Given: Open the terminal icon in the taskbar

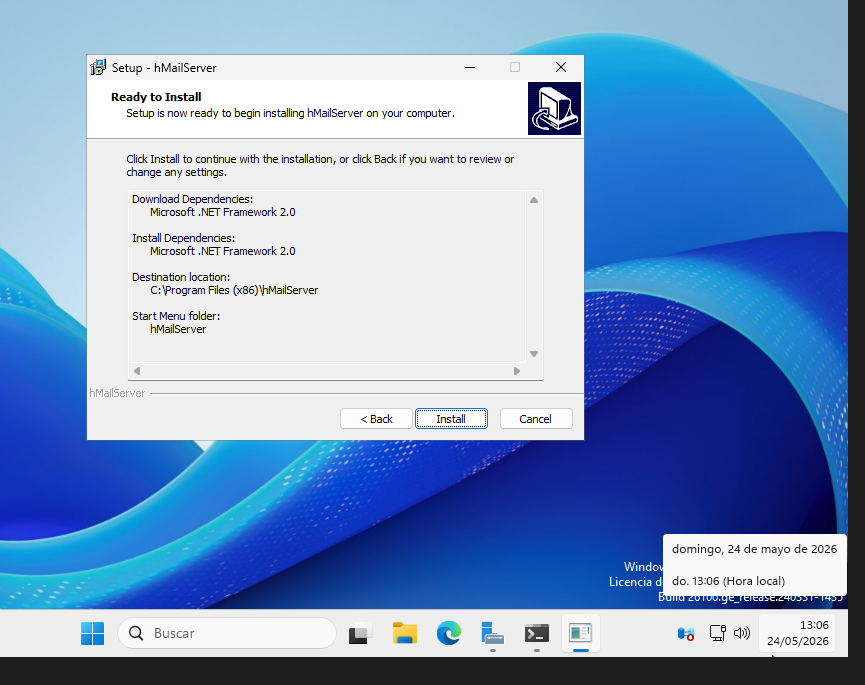Looking at the screenshot, I should (536, 633).
